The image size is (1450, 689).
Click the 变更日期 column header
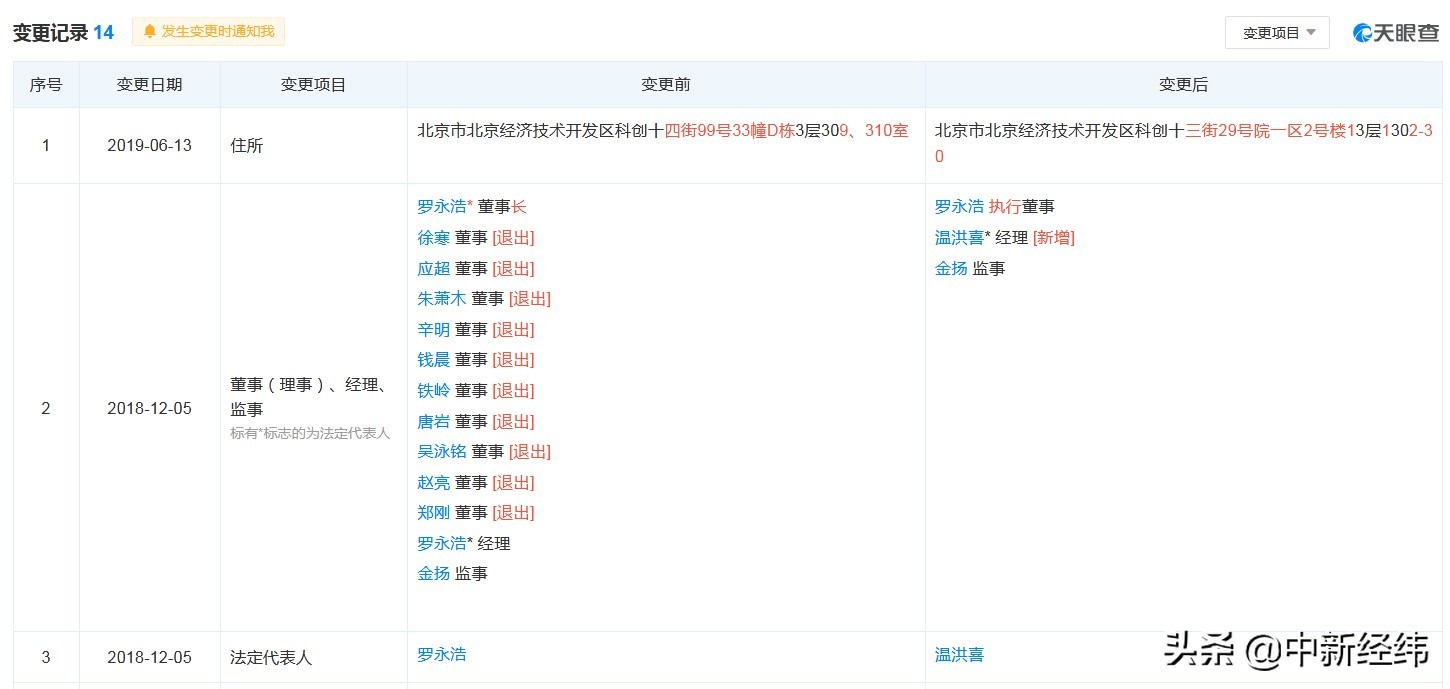point(149,85)
